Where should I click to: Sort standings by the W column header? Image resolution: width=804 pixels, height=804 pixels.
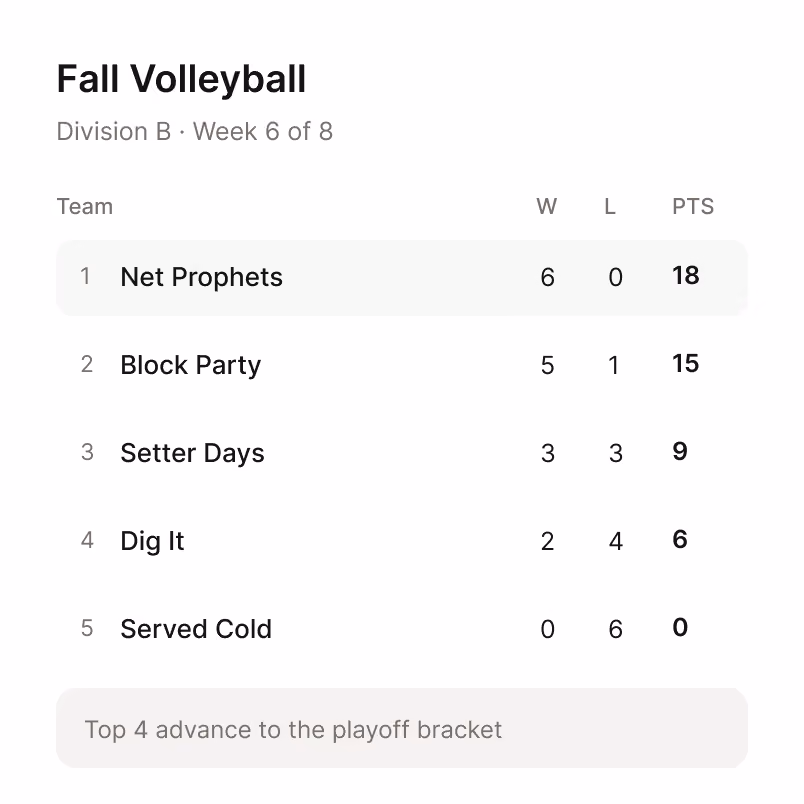(x=547, y=207)
